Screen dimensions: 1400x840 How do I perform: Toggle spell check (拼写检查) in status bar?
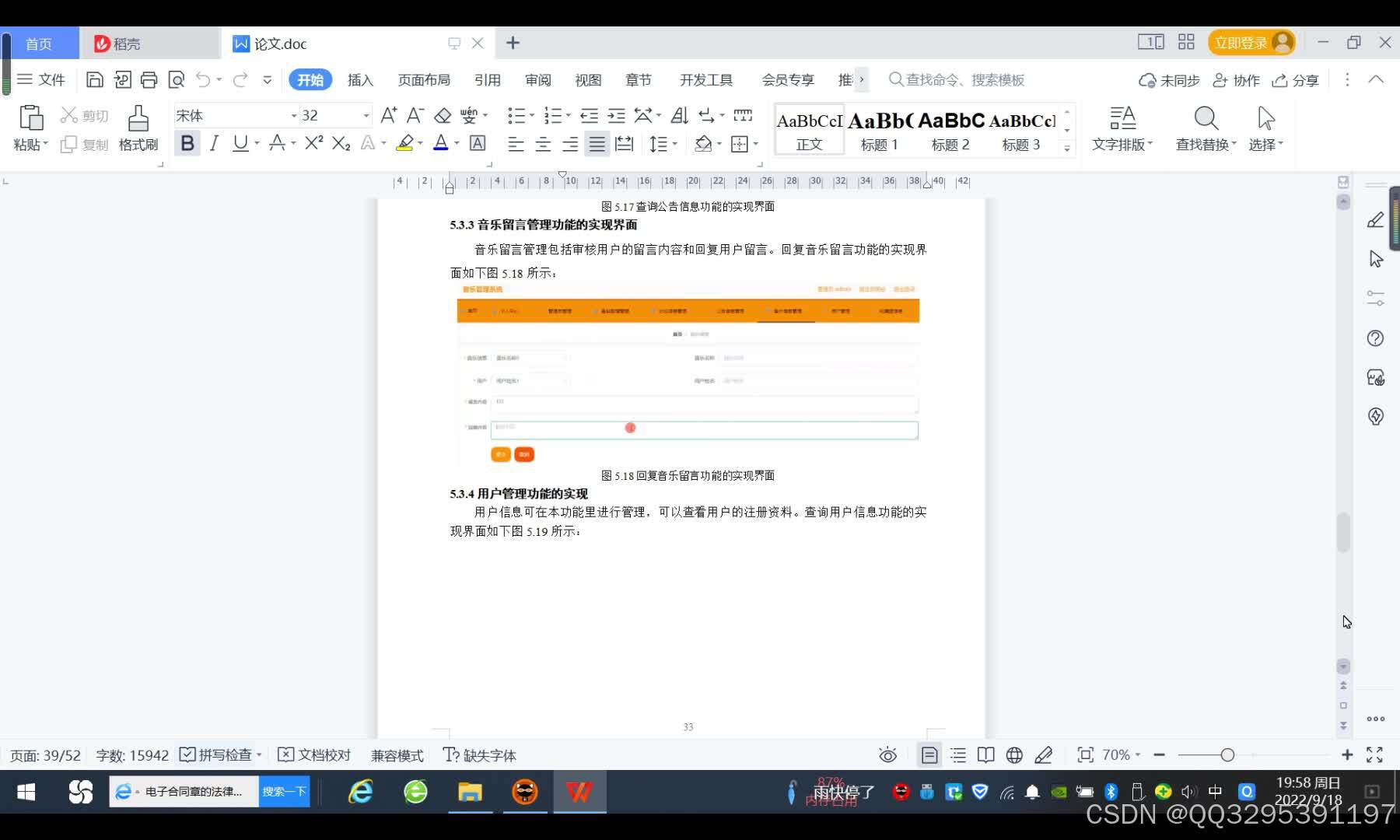pos(215,754)
